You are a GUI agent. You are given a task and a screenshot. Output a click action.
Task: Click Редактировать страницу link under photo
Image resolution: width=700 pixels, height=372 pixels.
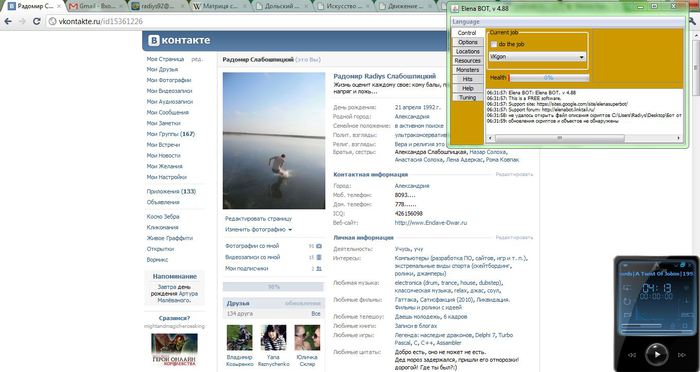coord(258,219)
